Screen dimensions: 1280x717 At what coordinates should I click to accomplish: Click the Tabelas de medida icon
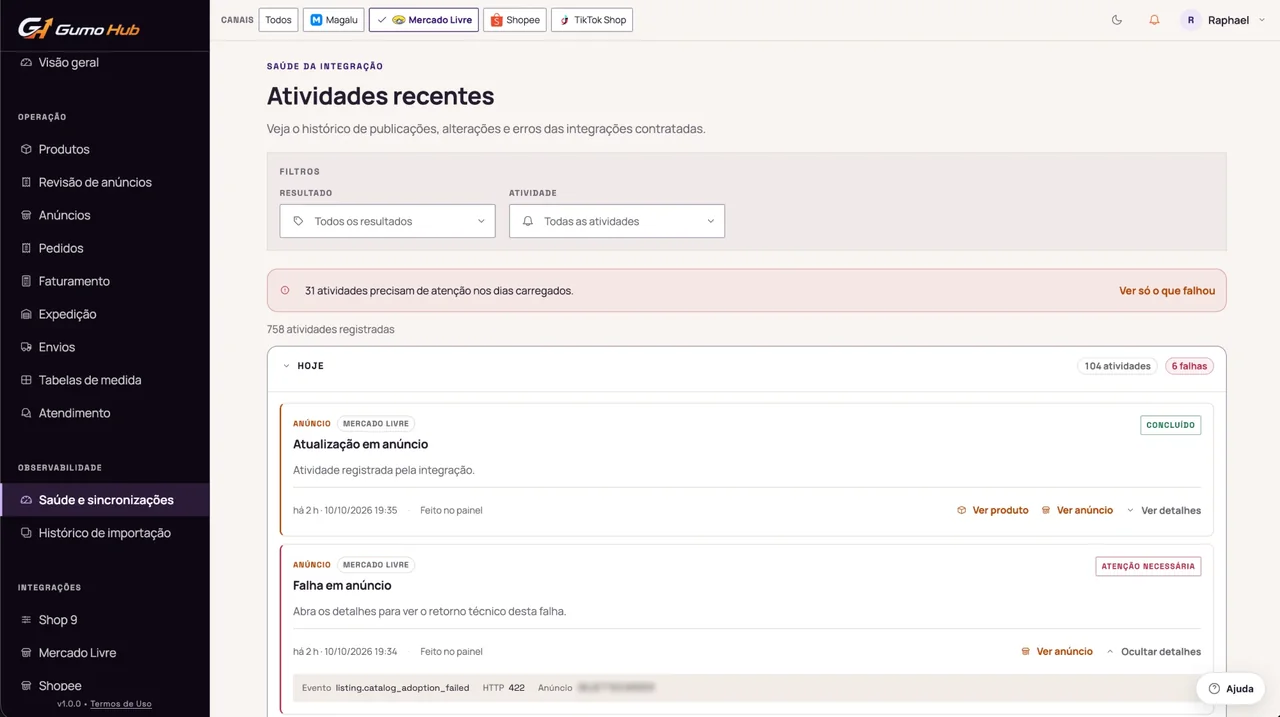click(x=26, y=380)
